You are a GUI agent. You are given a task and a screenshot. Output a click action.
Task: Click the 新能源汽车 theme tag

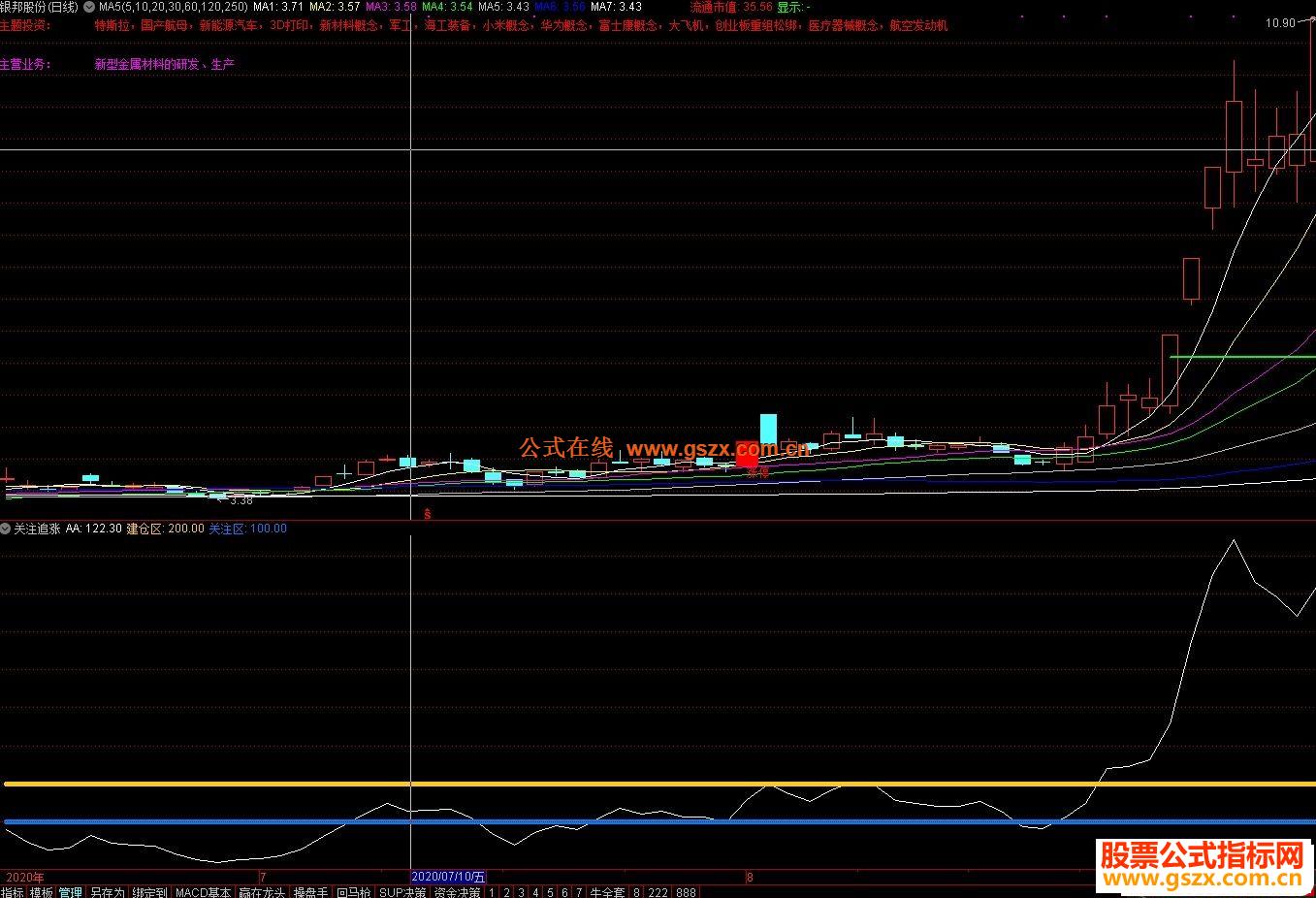tap(228, 26)
